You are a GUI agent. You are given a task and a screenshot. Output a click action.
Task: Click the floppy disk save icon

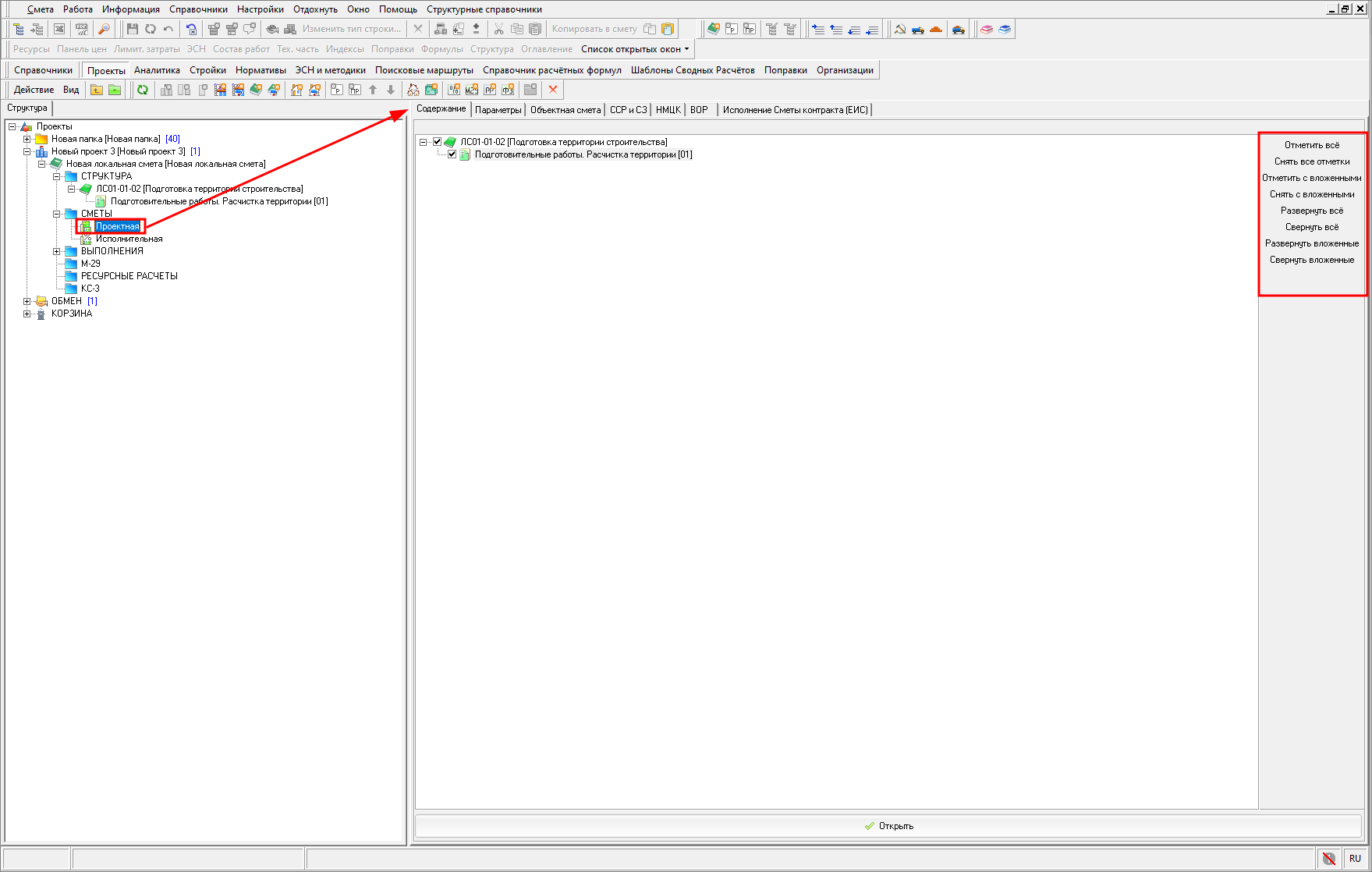coord(132,29)
